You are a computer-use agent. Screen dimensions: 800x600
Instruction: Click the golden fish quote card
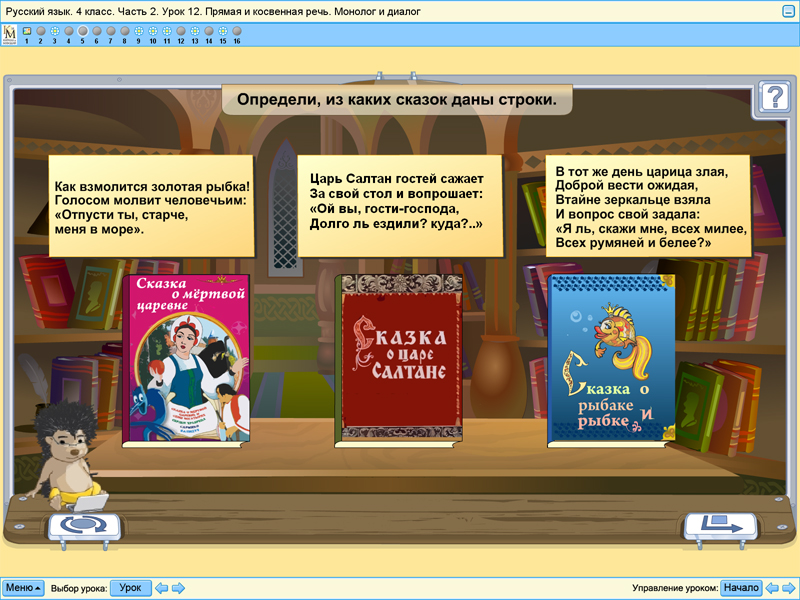[151, 206]
